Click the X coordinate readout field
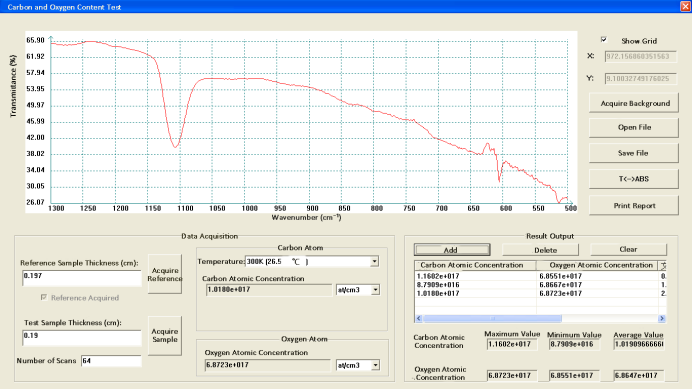This screenshot has height=389, width=692. (640, 57)
